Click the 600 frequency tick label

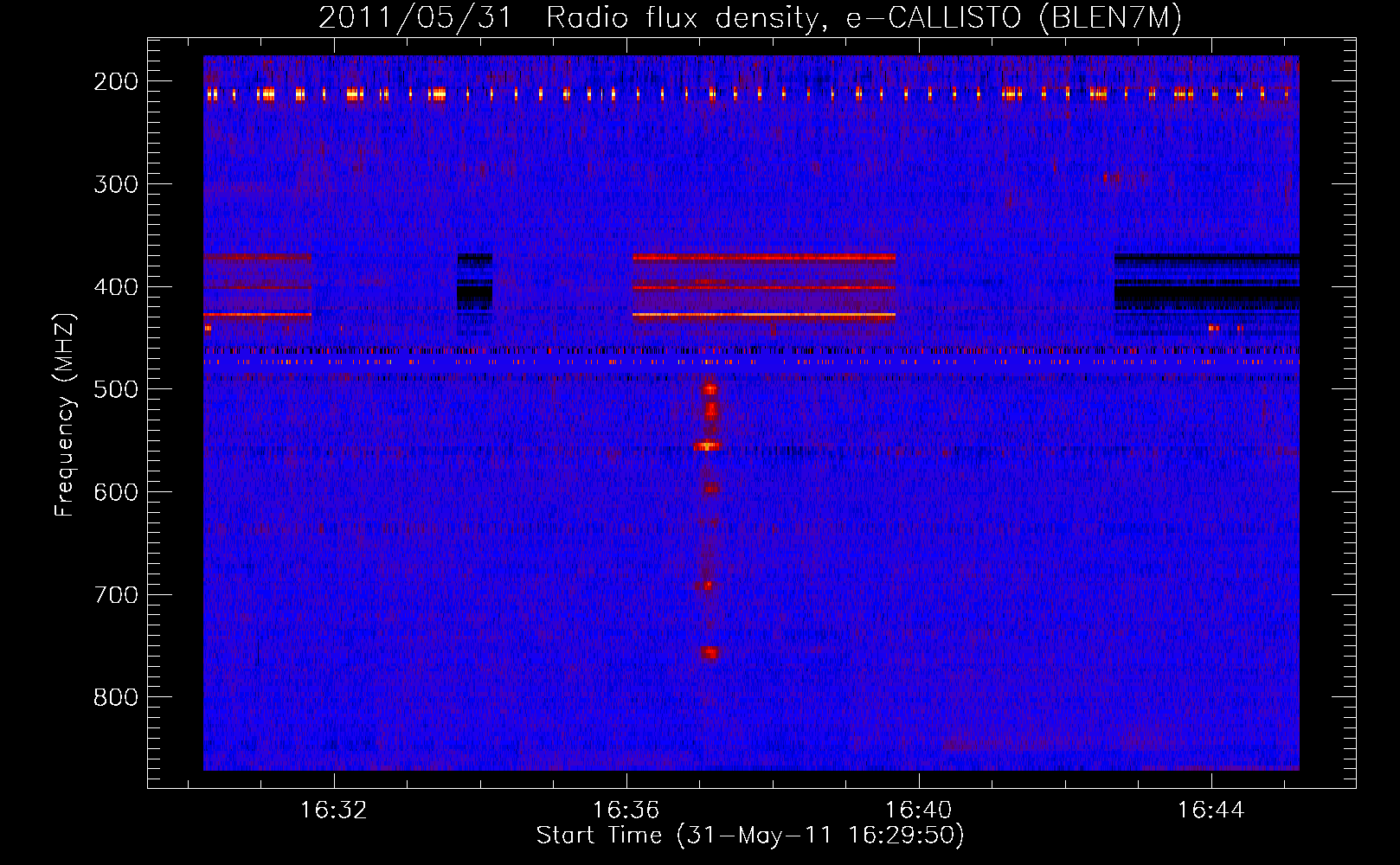(x=116, y=492)
